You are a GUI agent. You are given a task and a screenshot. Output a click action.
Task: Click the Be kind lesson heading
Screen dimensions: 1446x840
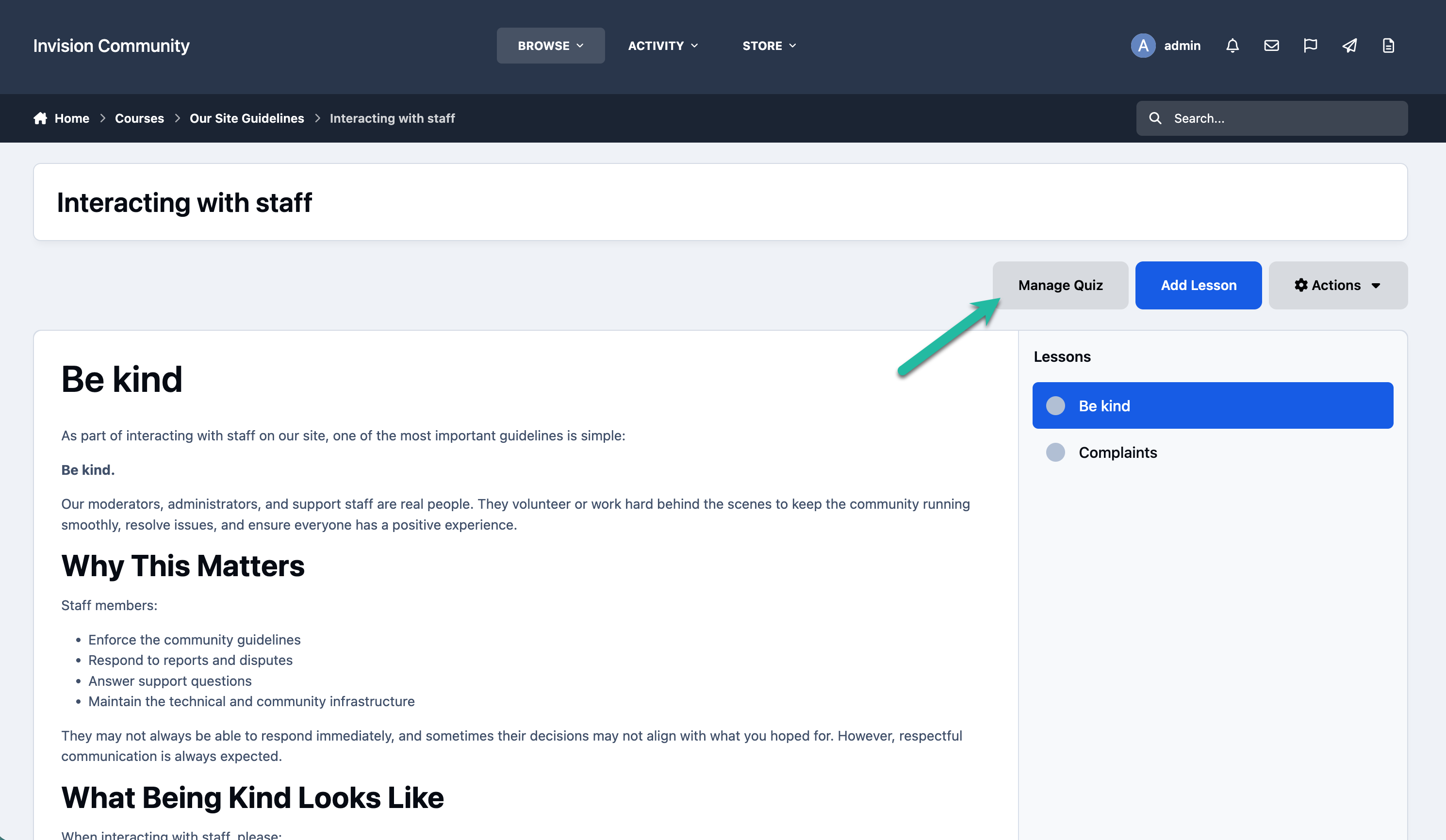(x=122, y=379)
